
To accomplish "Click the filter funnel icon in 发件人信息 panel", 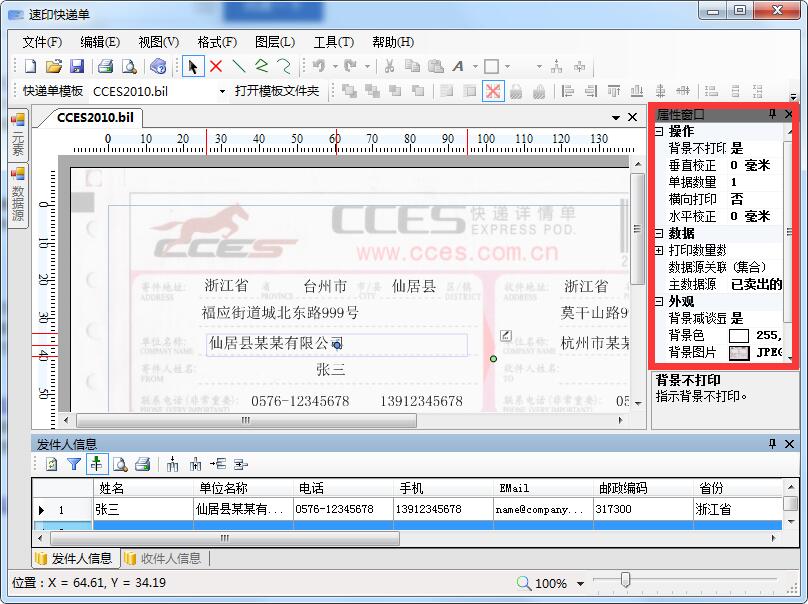I will (x=74, y=464).
